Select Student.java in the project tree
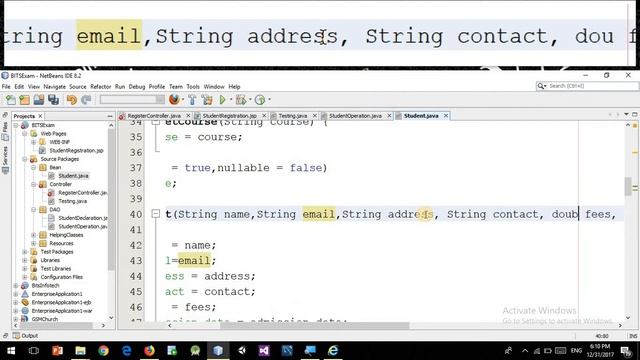640x360 pixels. coord(73,176)
